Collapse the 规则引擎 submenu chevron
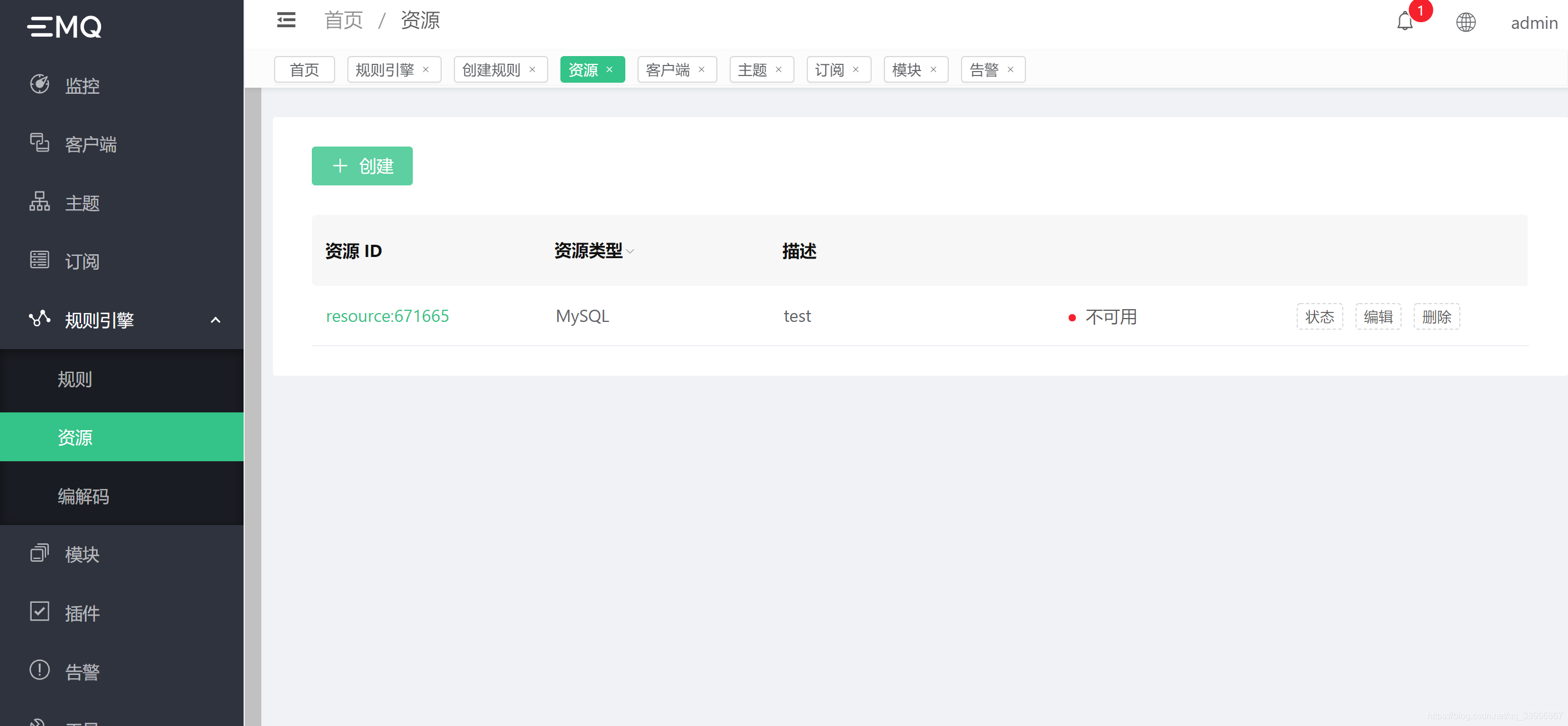The image size is (1568, 726). click(x=215, y=319)
